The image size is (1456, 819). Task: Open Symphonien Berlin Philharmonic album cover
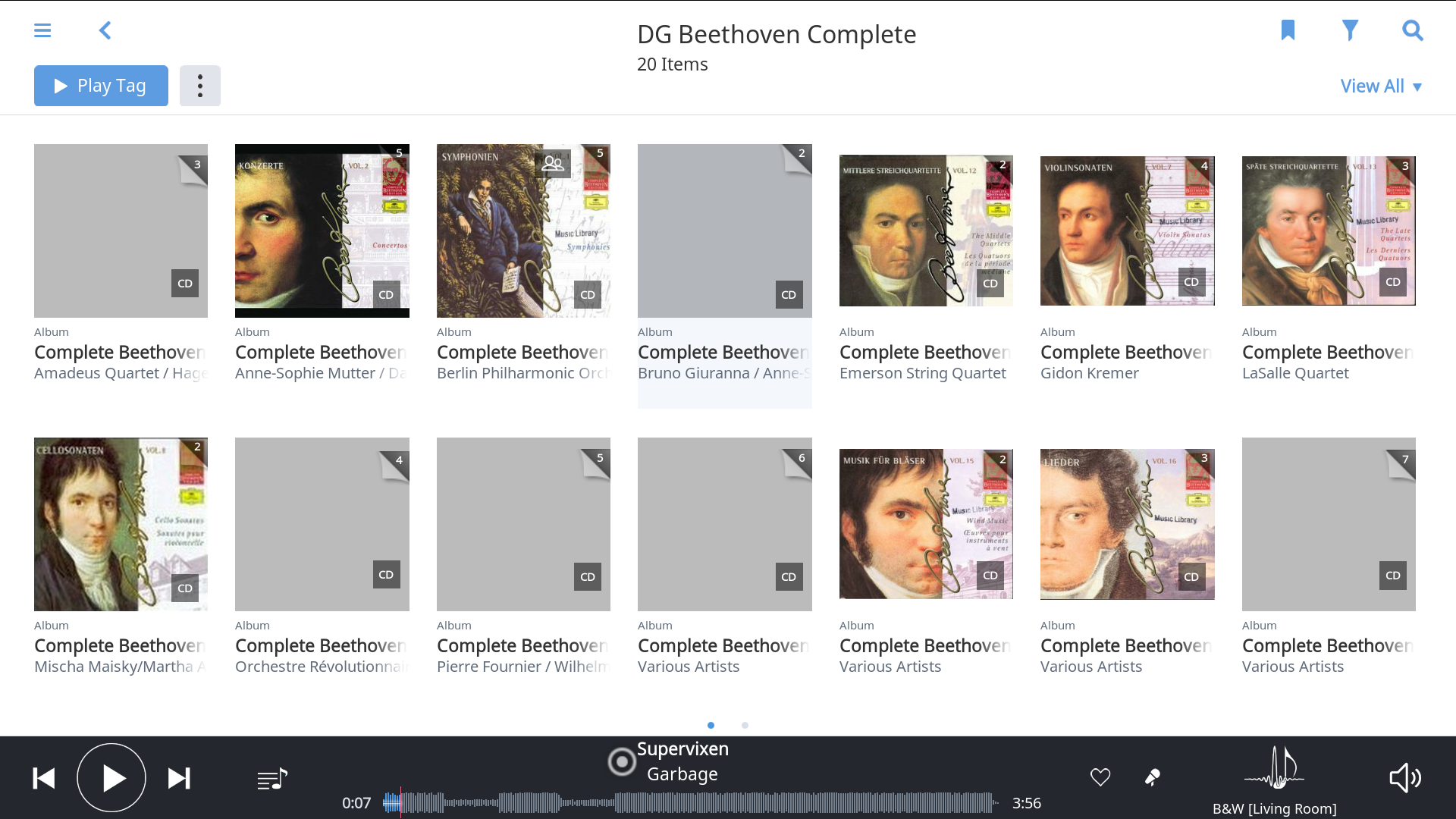(523, 231)
